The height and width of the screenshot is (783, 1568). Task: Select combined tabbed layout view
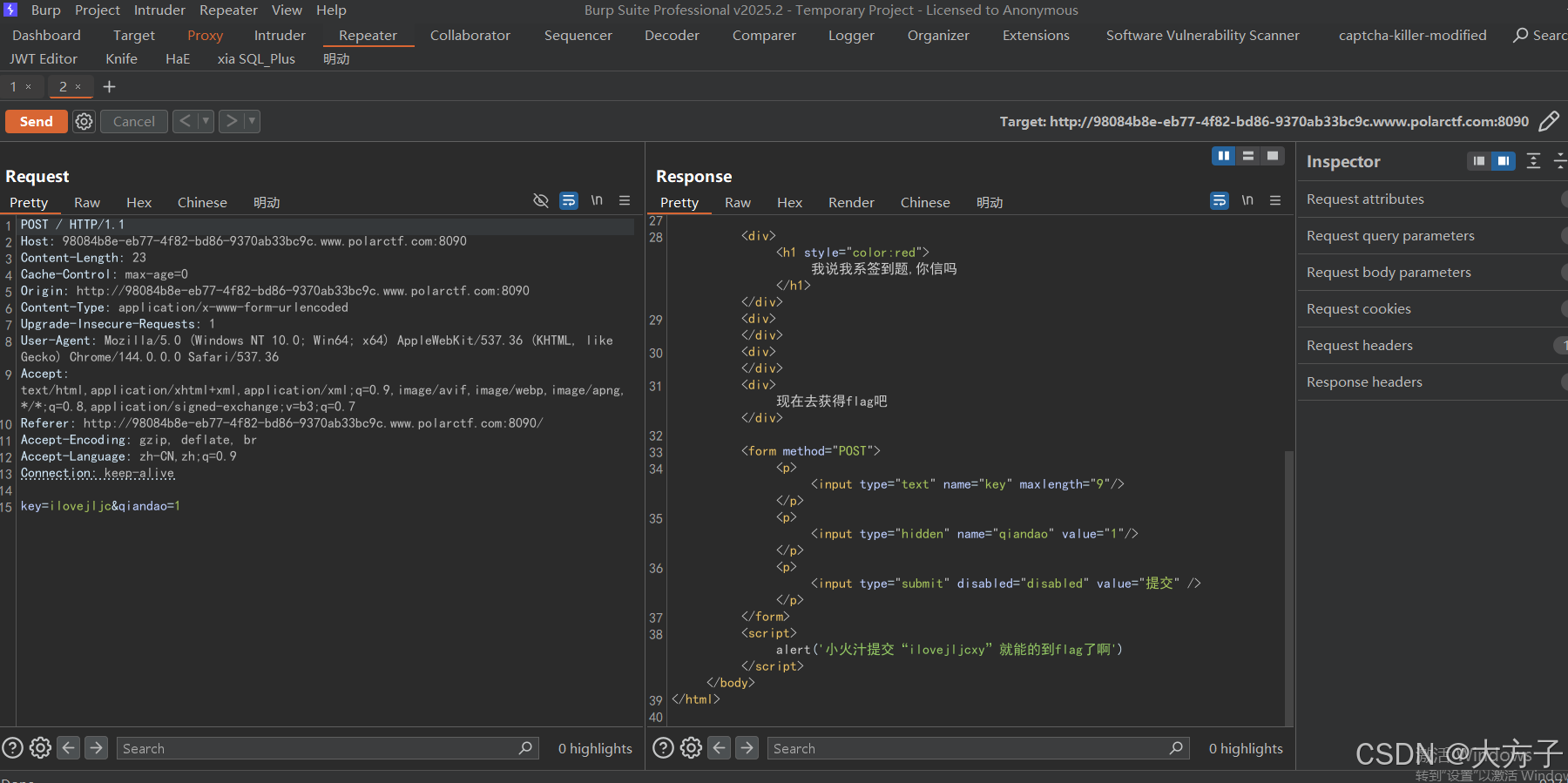click(1273, 156)
